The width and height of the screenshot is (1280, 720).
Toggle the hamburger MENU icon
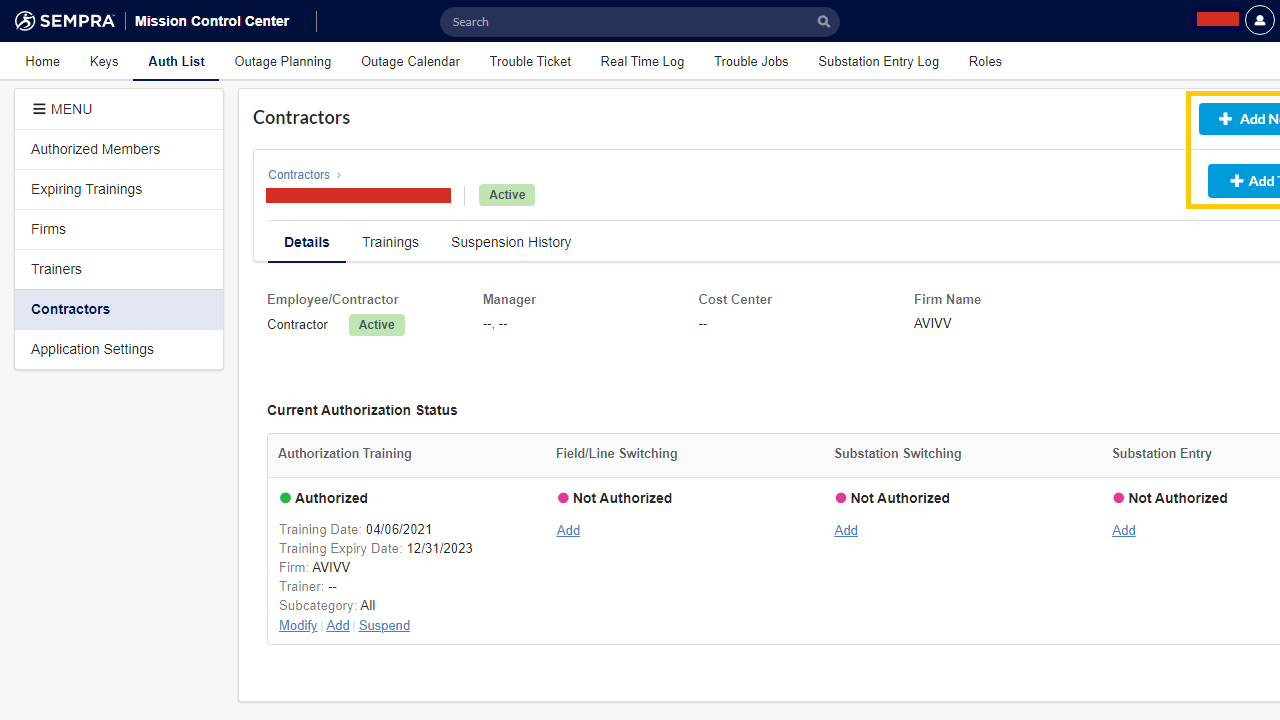[x=39, y=109]
